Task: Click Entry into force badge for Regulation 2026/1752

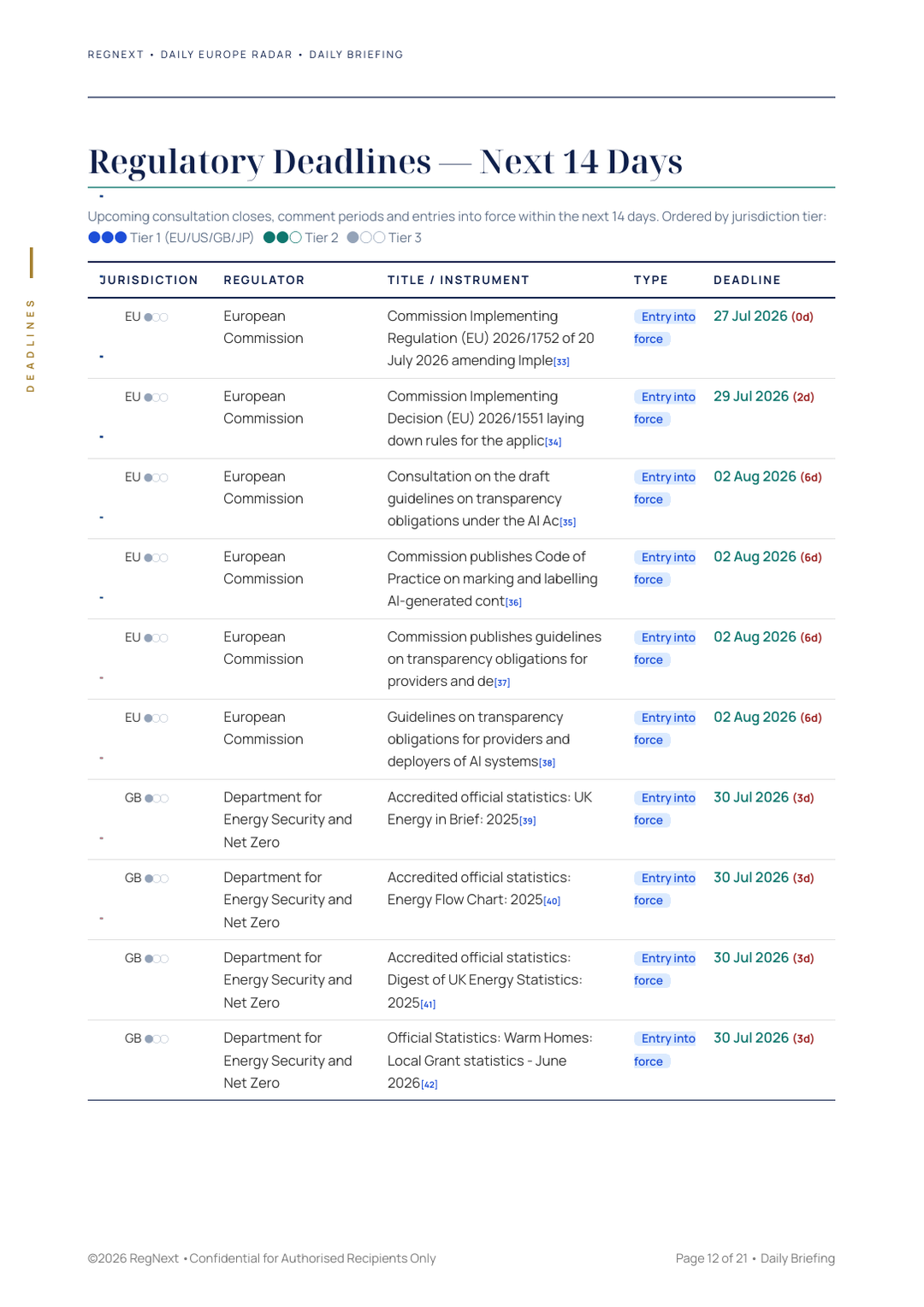Action: 666,328
